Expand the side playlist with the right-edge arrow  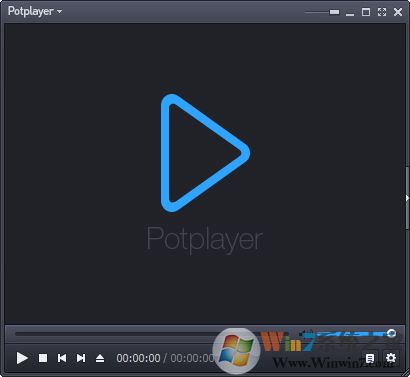407,198
